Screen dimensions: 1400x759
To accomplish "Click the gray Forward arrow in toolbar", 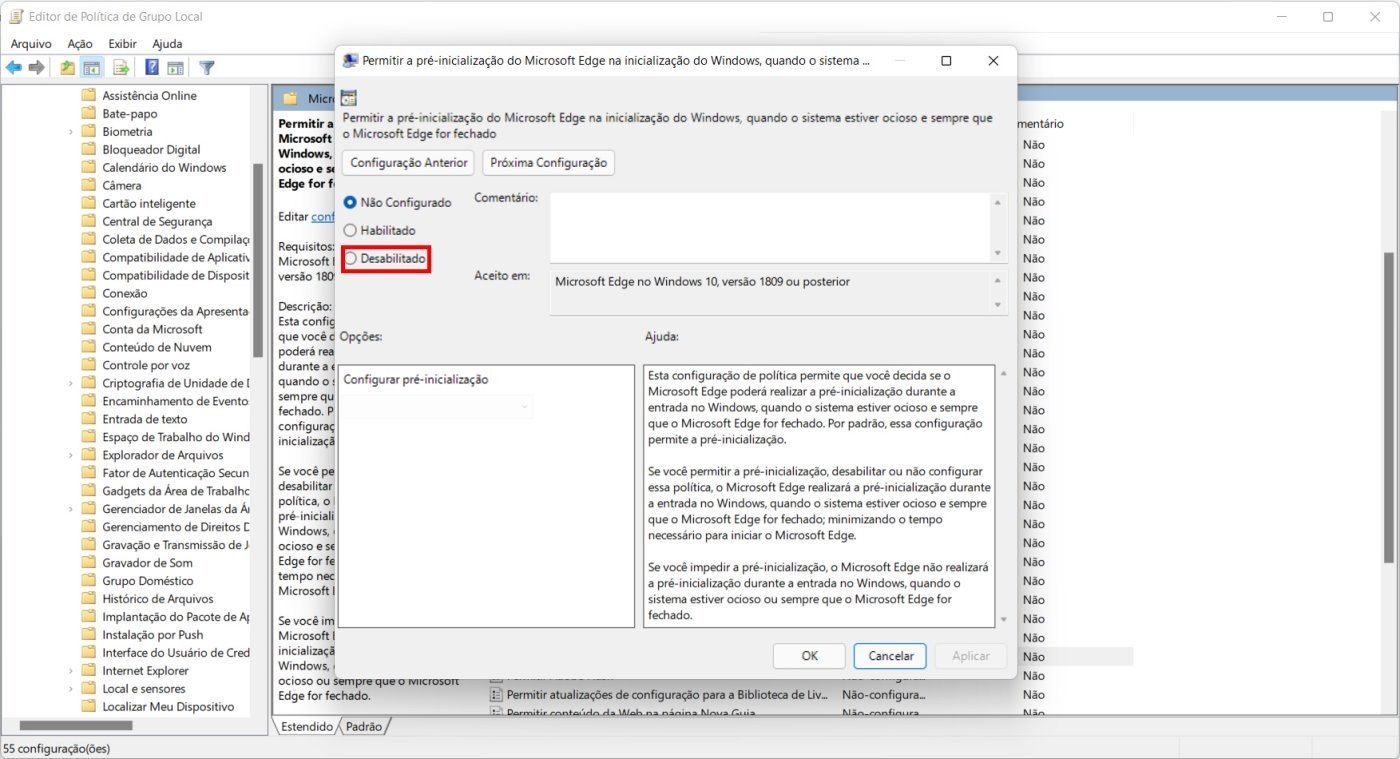I will 37,68.
